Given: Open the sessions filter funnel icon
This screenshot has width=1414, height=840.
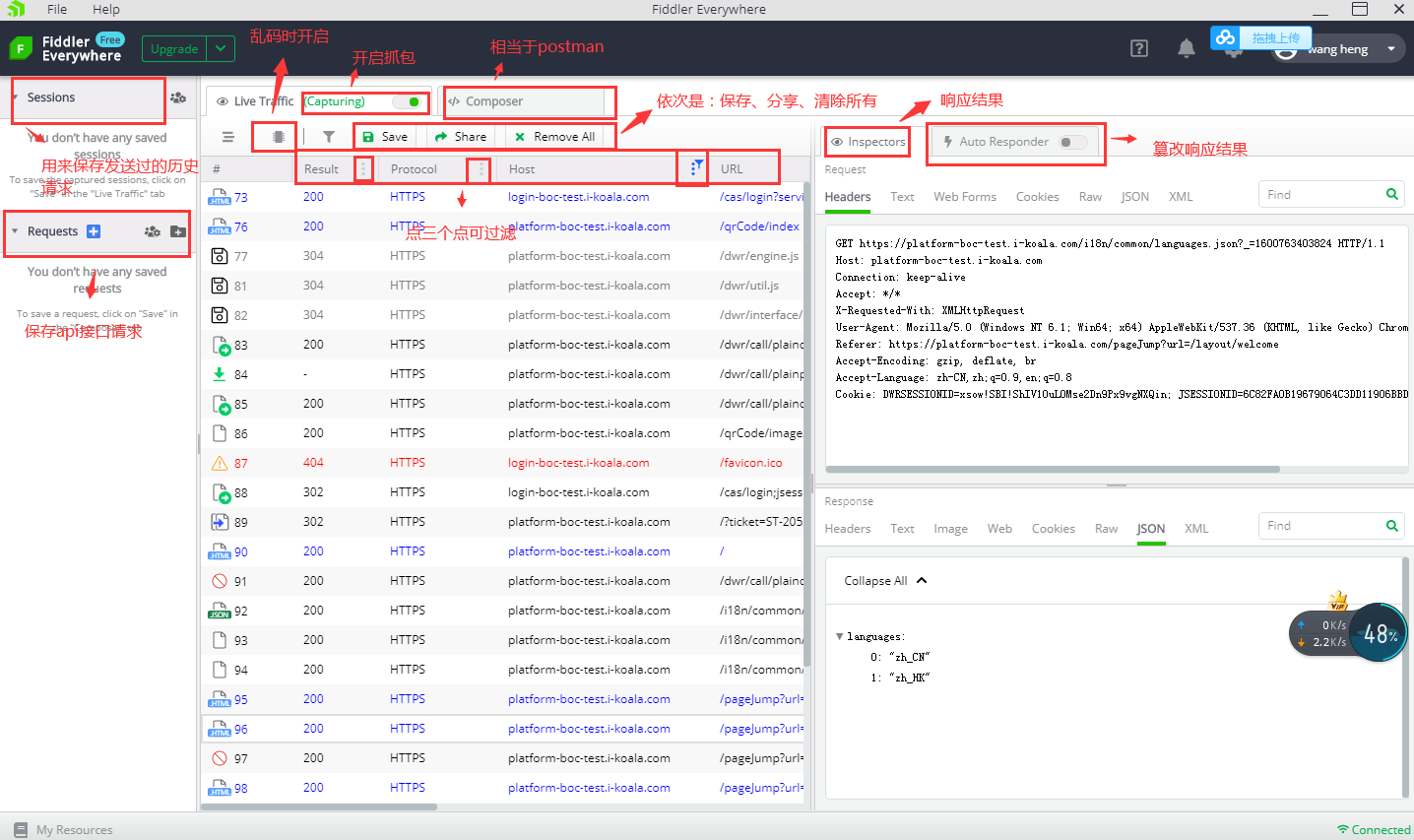Looking at the screenshot, I should click(x=329, y=137).
